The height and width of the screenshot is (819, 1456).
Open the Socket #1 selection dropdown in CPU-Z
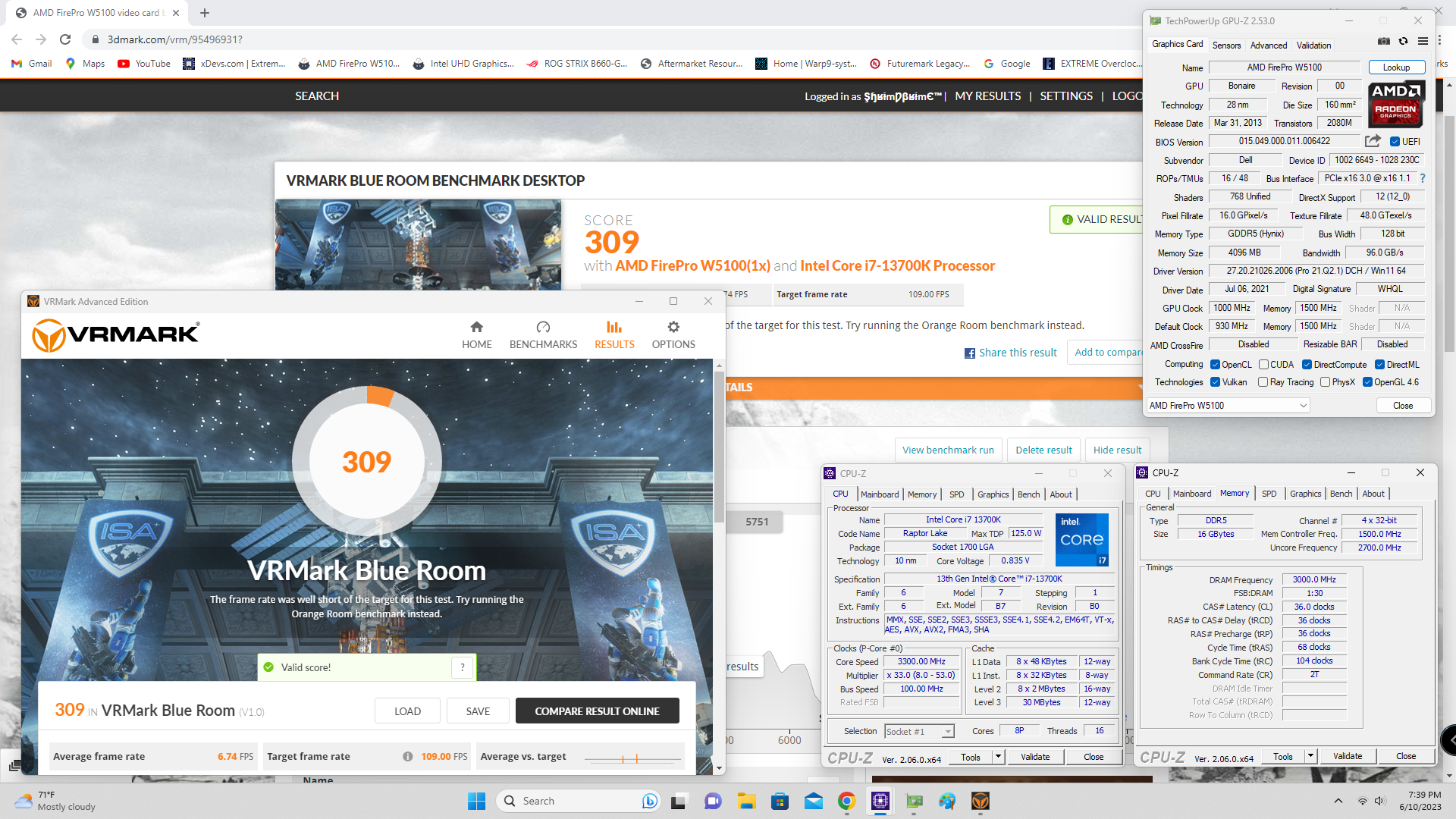(x=919, y=732)
